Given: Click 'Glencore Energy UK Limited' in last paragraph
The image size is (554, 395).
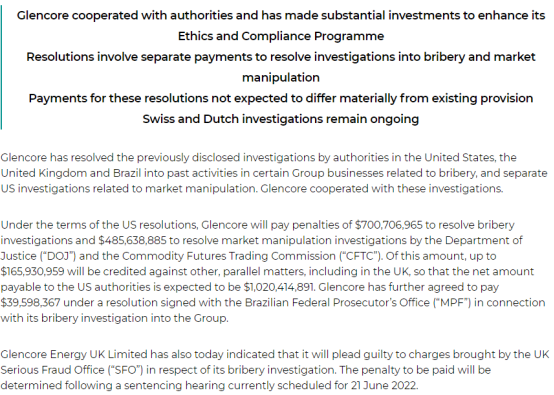Looking at the screenshot, I should pos(74,354).
